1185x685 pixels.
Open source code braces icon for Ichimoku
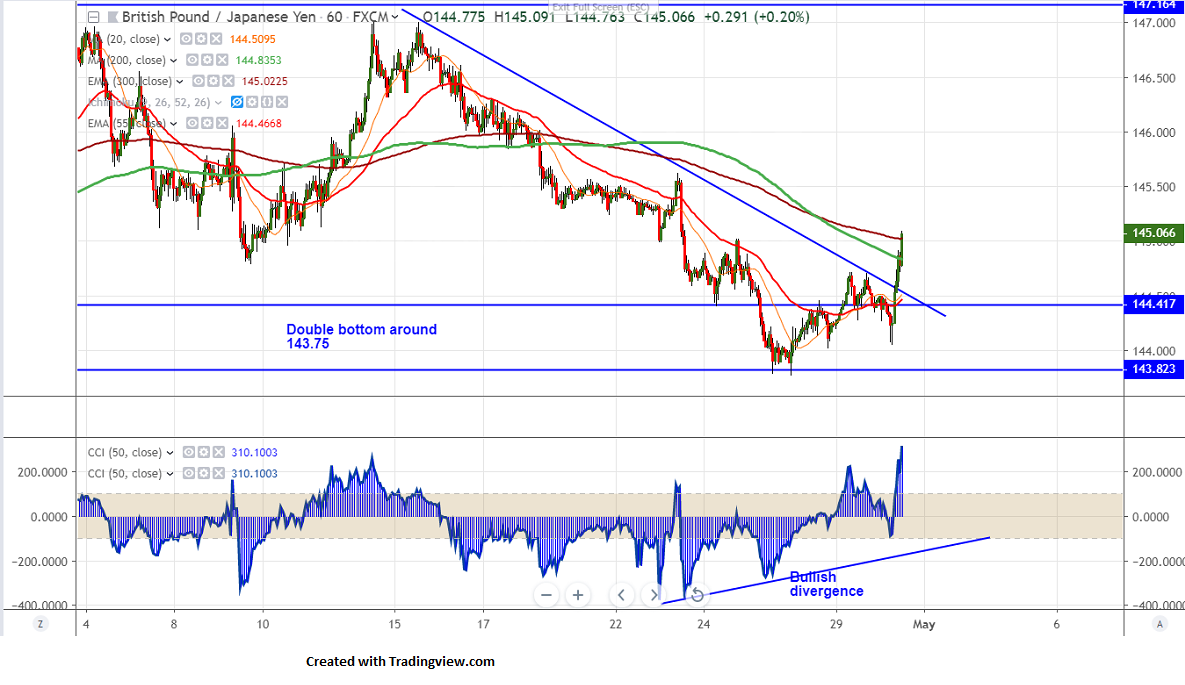click(267, 102)
